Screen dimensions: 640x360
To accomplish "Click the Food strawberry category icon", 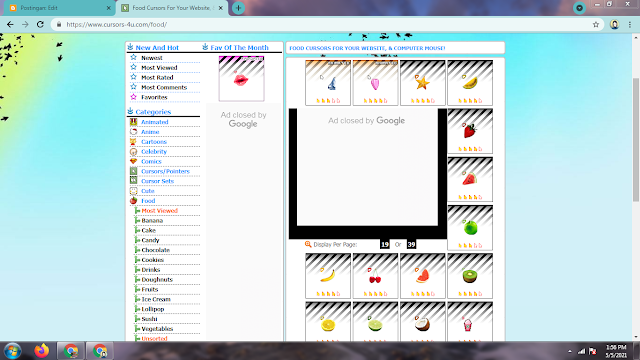I will point(133,200).
